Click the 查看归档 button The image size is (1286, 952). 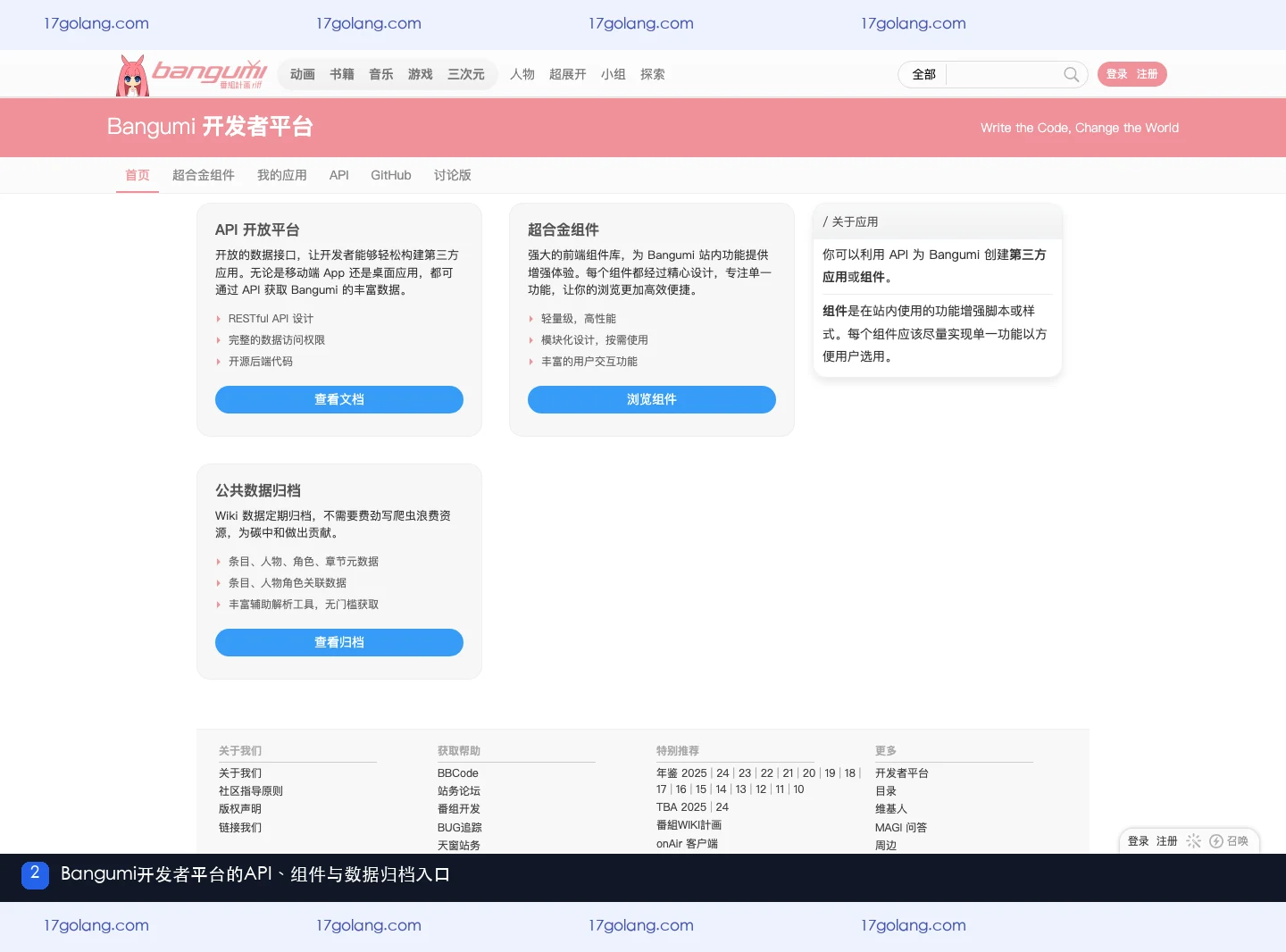338,642
